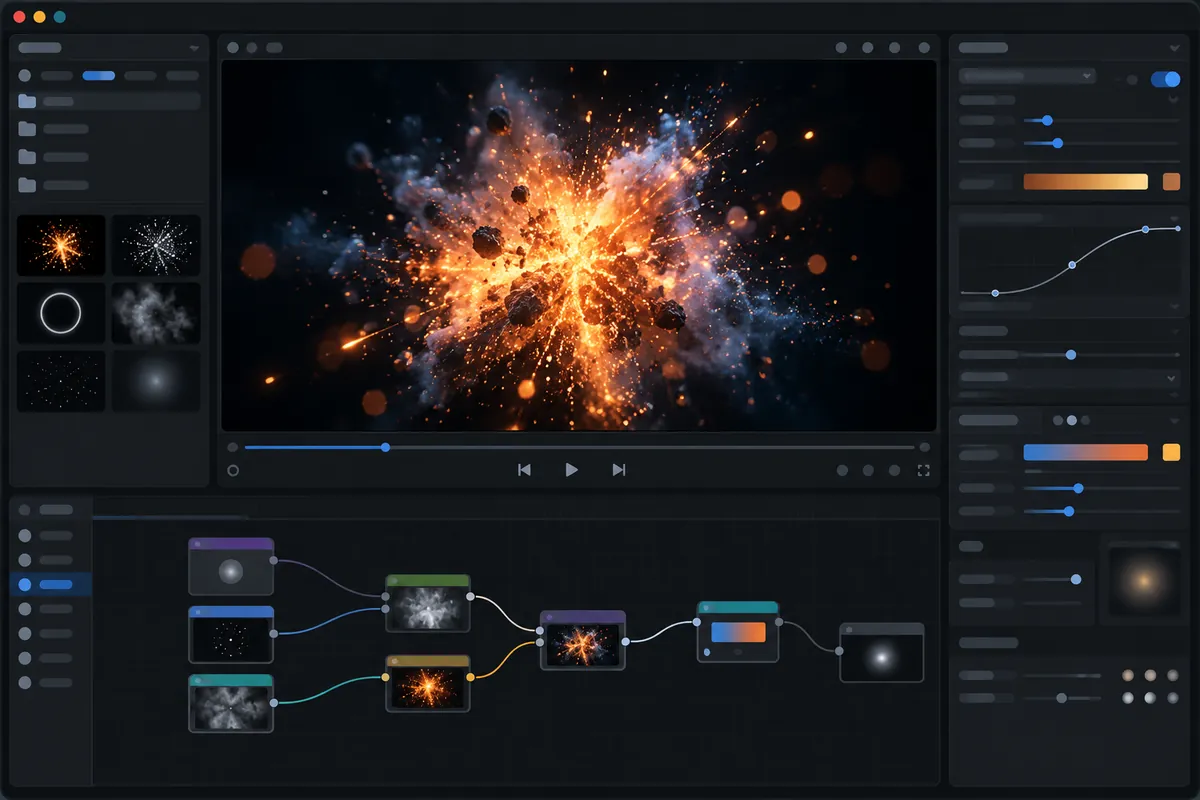Choose the white ring thumbnail
Image resolution: width=1200 pixels, height=800 pixels.
[x=61, y=313]
